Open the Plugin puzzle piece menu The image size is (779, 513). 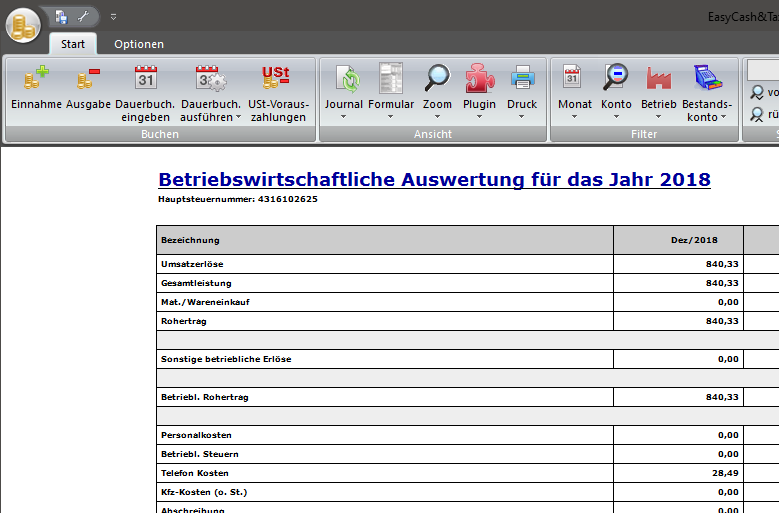479,78
